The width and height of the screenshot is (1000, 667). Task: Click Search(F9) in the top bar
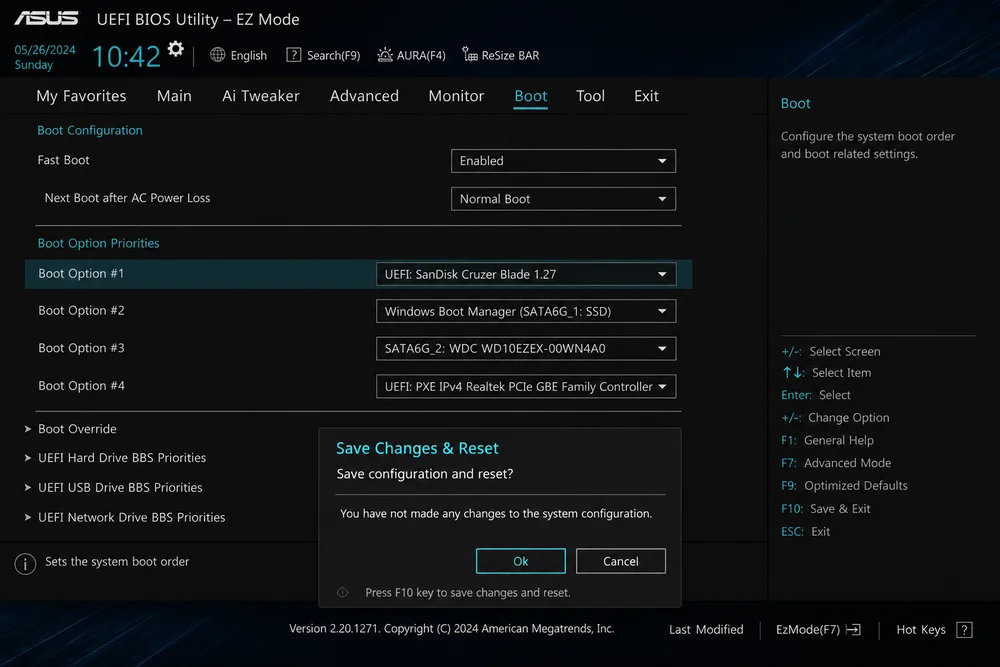(x=334, y=55)
